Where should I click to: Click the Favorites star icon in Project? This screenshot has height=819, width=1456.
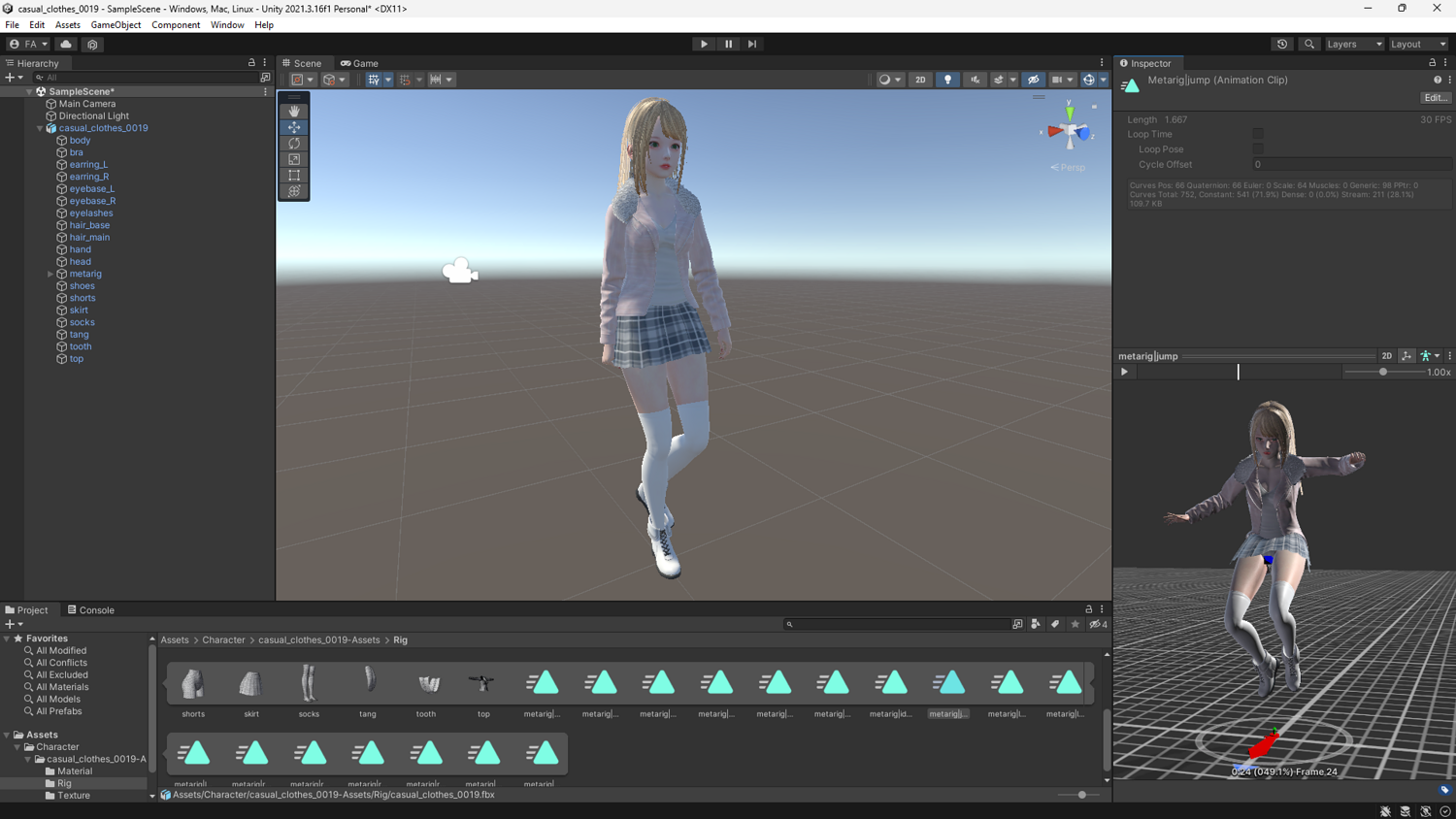[1075, 624]
